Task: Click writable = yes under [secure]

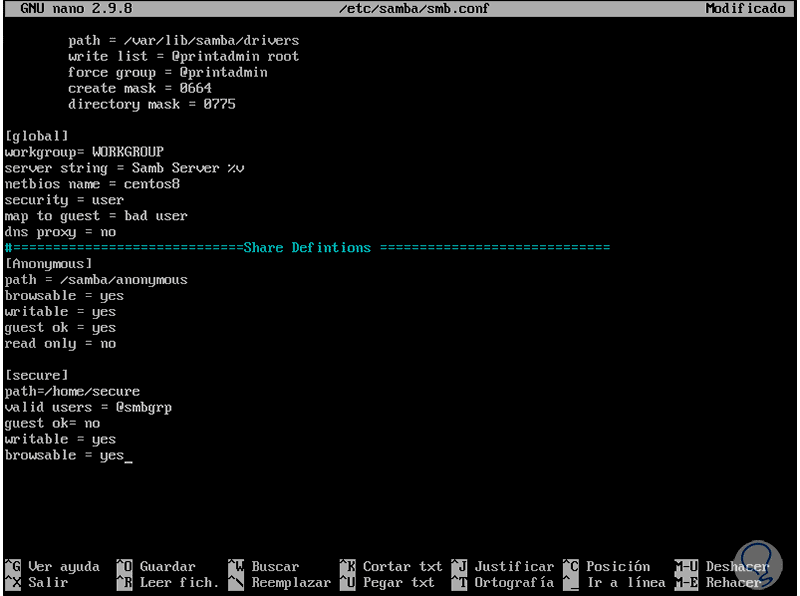Action: pos(60,439)
